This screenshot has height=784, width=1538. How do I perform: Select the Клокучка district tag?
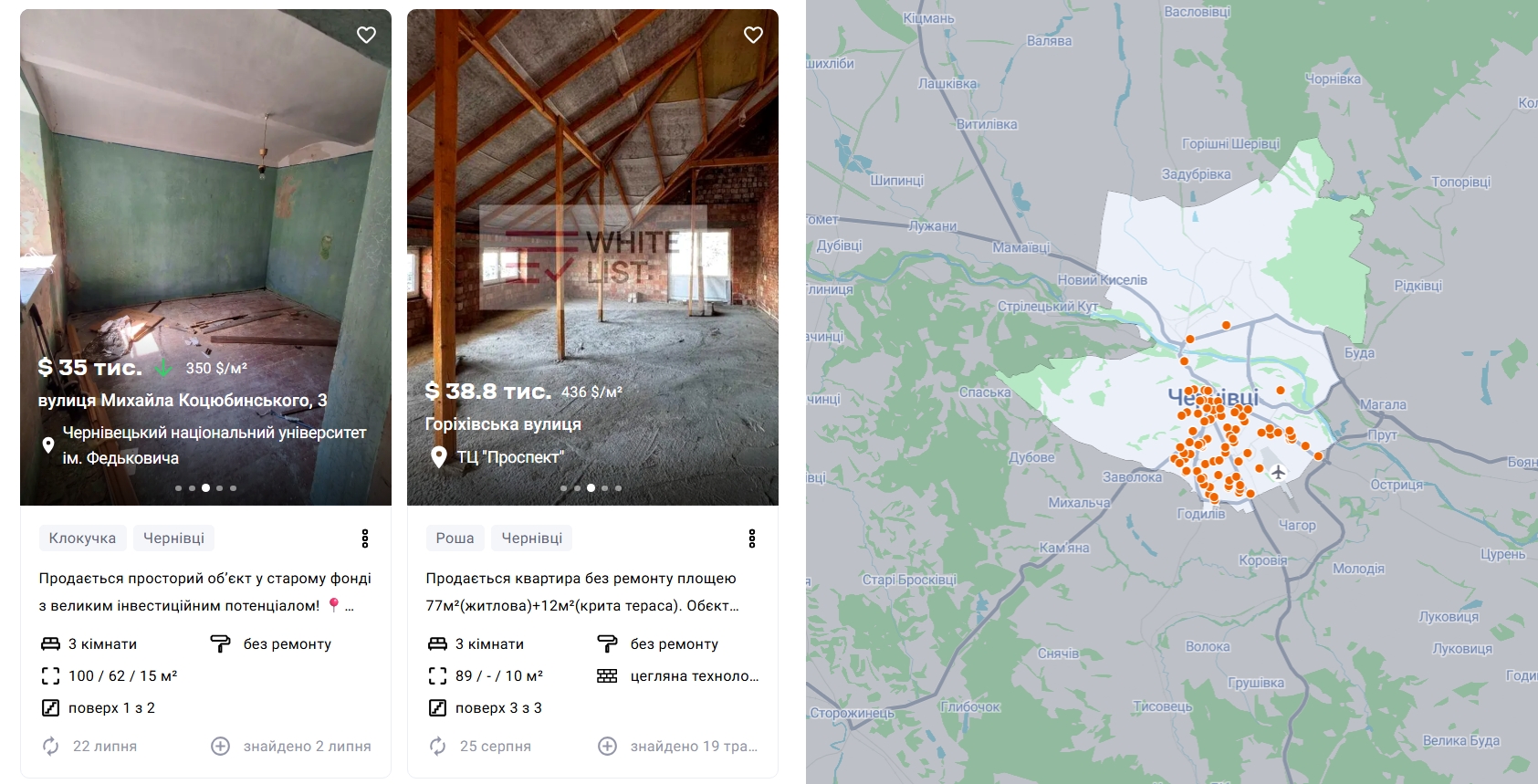pos(82,538)
